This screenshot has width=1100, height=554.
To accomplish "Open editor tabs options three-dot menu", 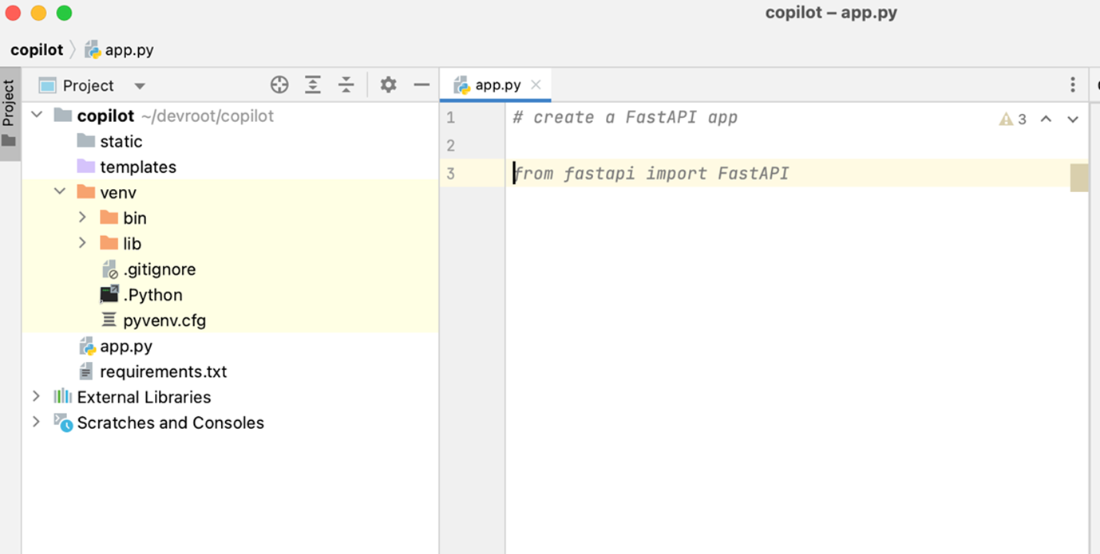I will tap(1073, 85).
